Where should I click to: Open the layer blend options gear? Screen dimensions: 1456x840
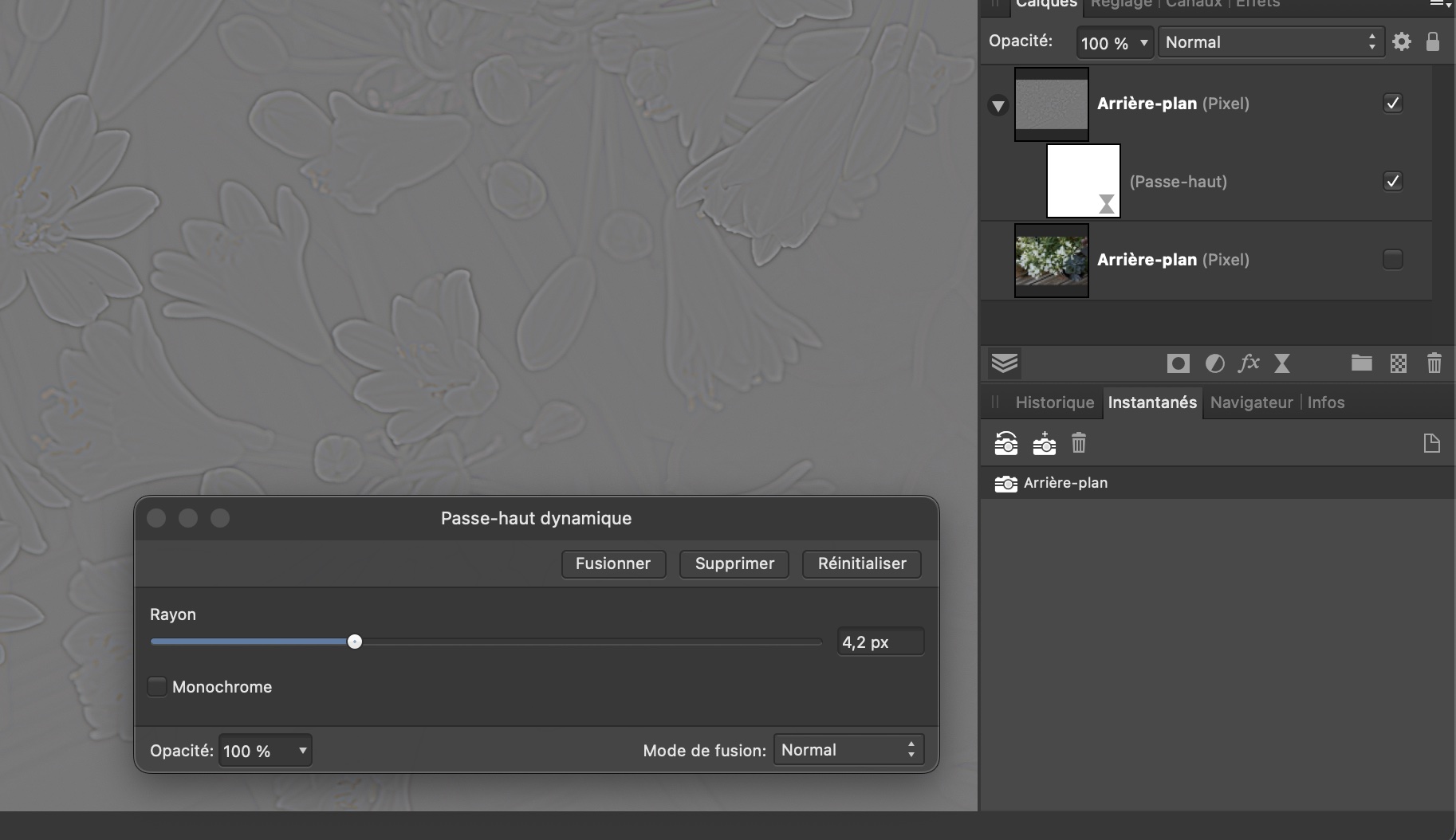pyautogui.click(x=1402, y=41)
